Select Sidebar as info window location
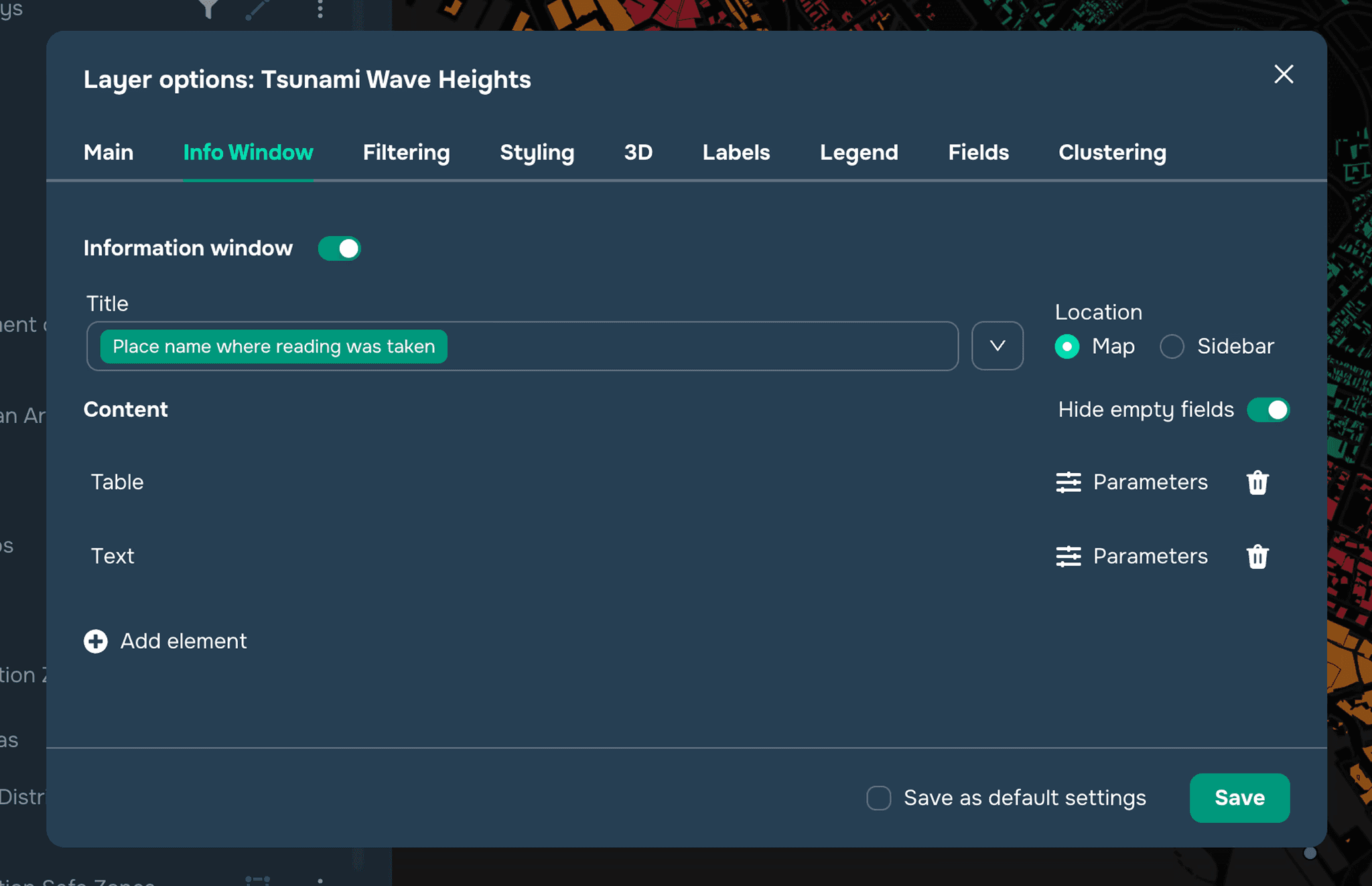This screenshot has width=1372, height=886. 1172,346
